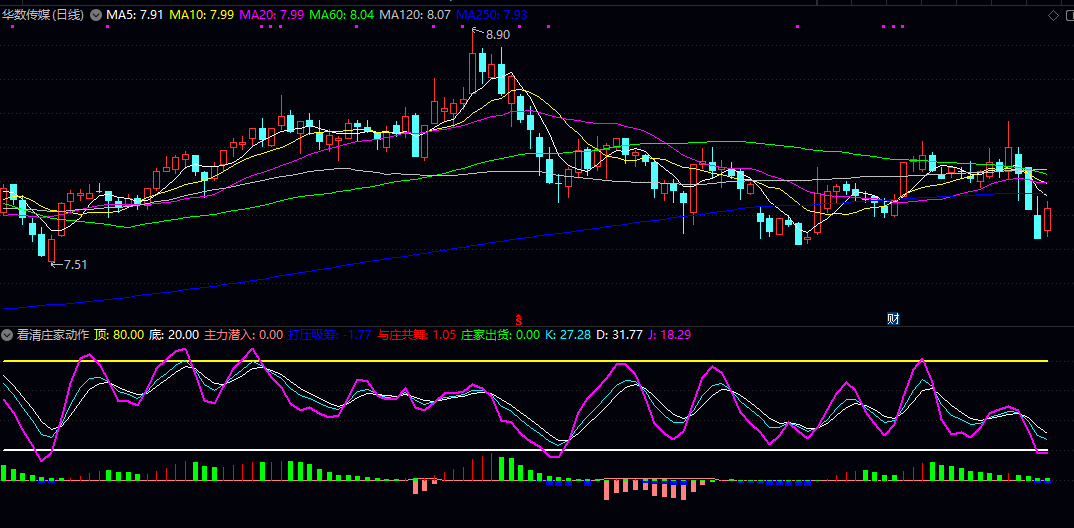The width and height of the screenshot is (1074, 528).
Task: Click the green MA60 indicator label
Action: click(x=341, y=16)
